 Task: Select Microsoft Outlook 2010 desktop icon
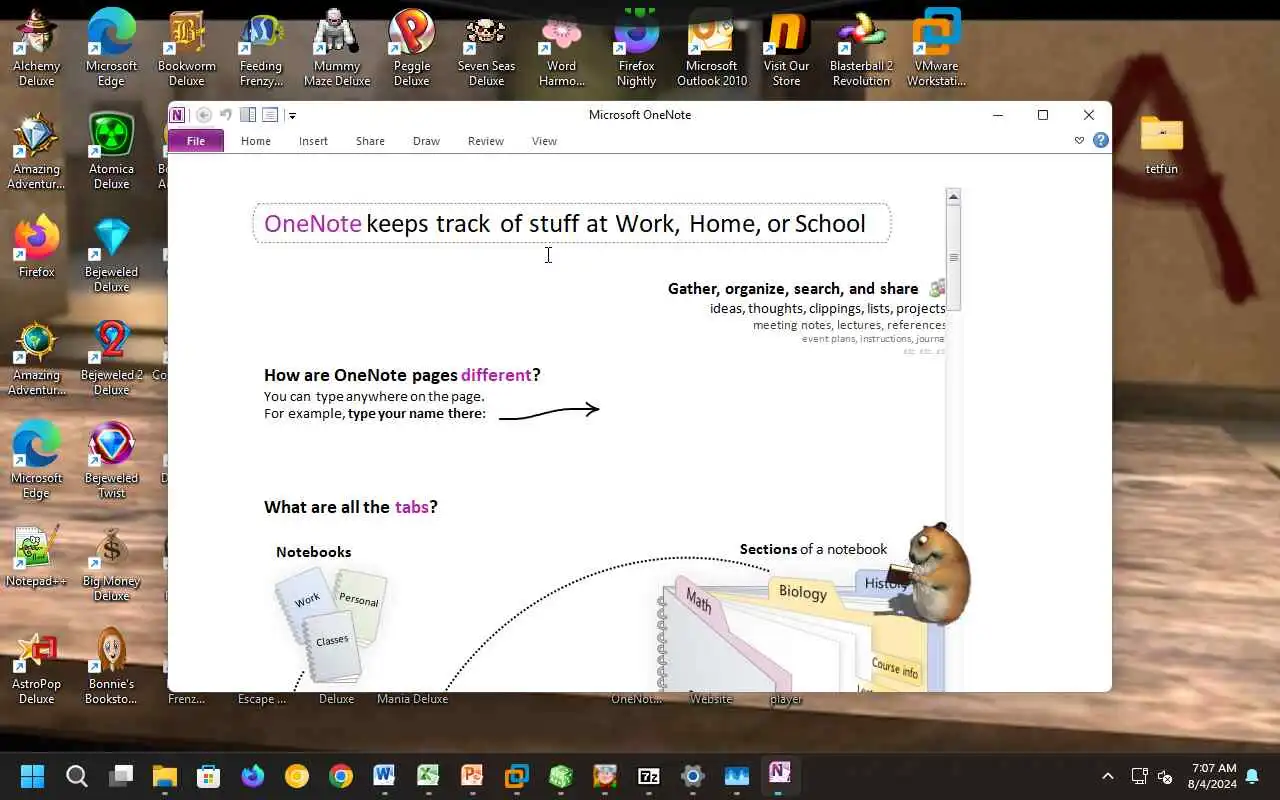pos(712,48)
